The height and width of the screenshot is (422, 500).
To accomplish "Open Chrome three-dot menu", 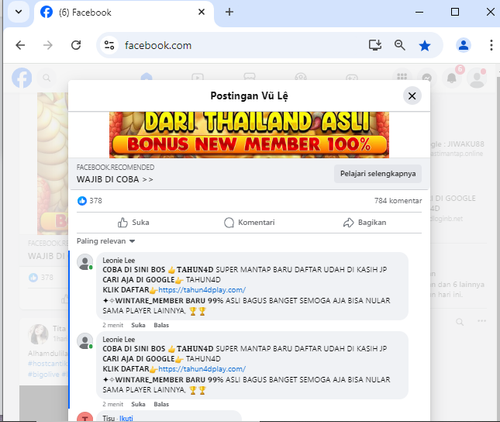I will coord(491,45).
